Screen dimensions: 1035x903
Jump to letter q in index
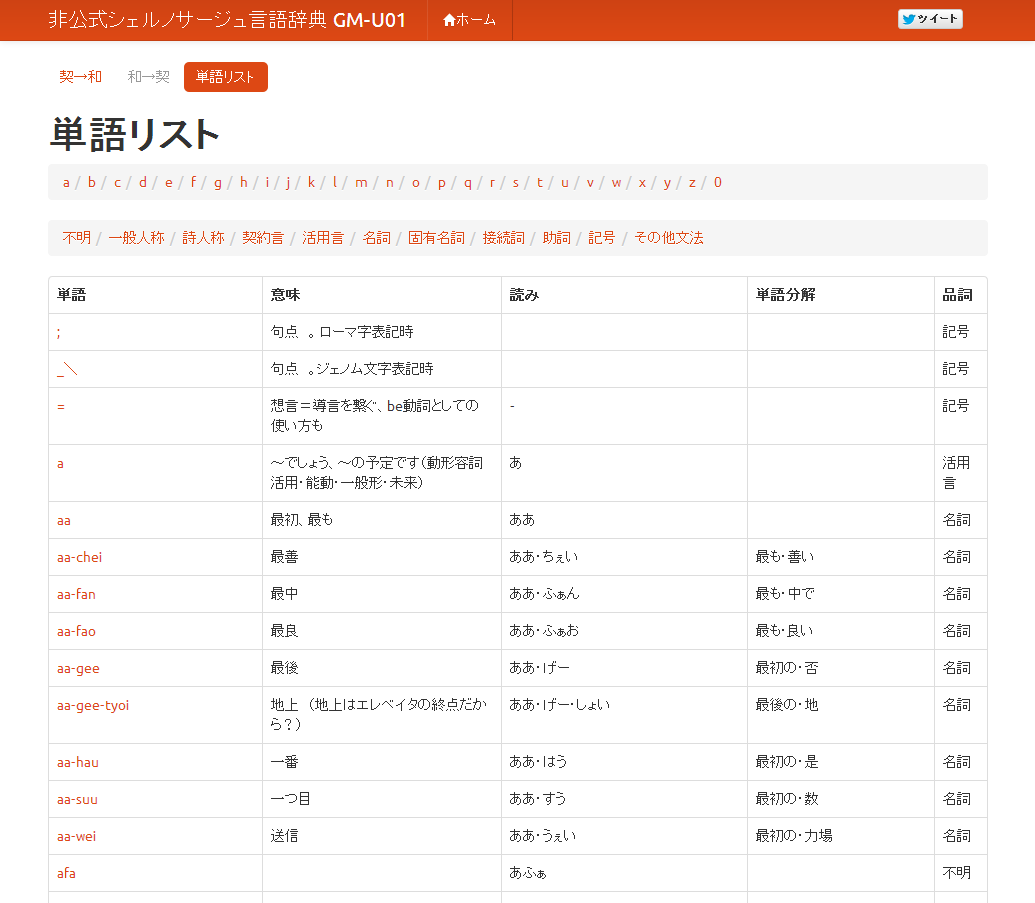pyautogui.click(x=467, y=183)
